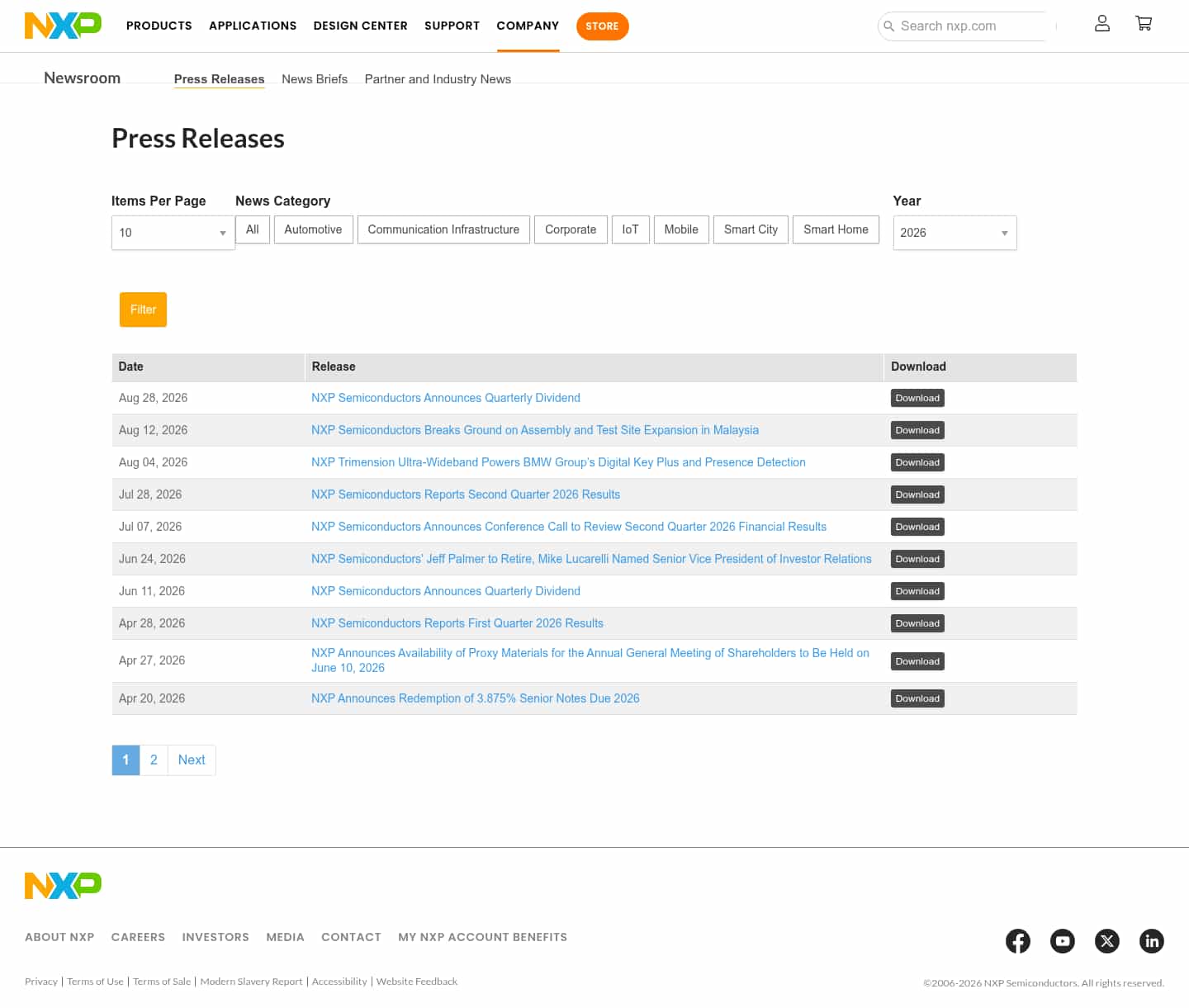Open the Careers footer link
Viewport: 1189px width, 1008px height.
click(x=138, y=937)
